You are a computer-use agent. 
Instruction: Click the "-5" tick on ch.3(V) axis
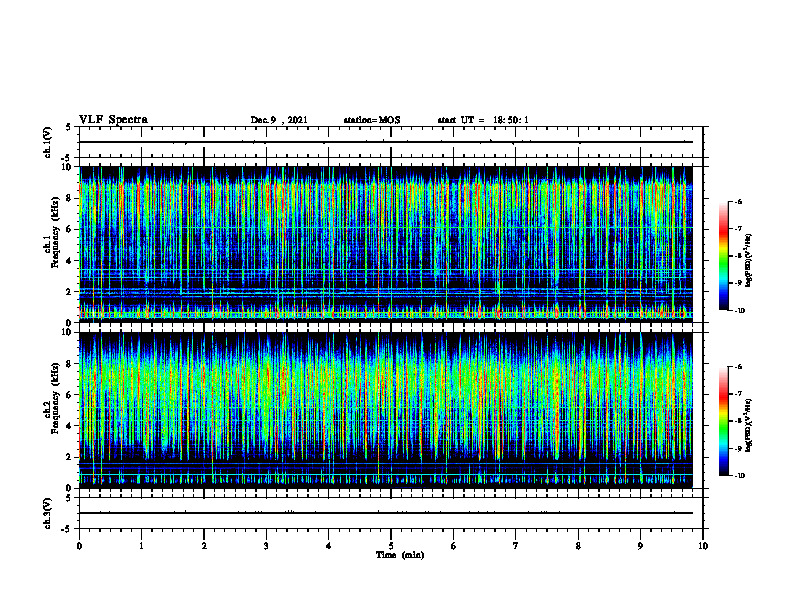(x=67, y=529)
